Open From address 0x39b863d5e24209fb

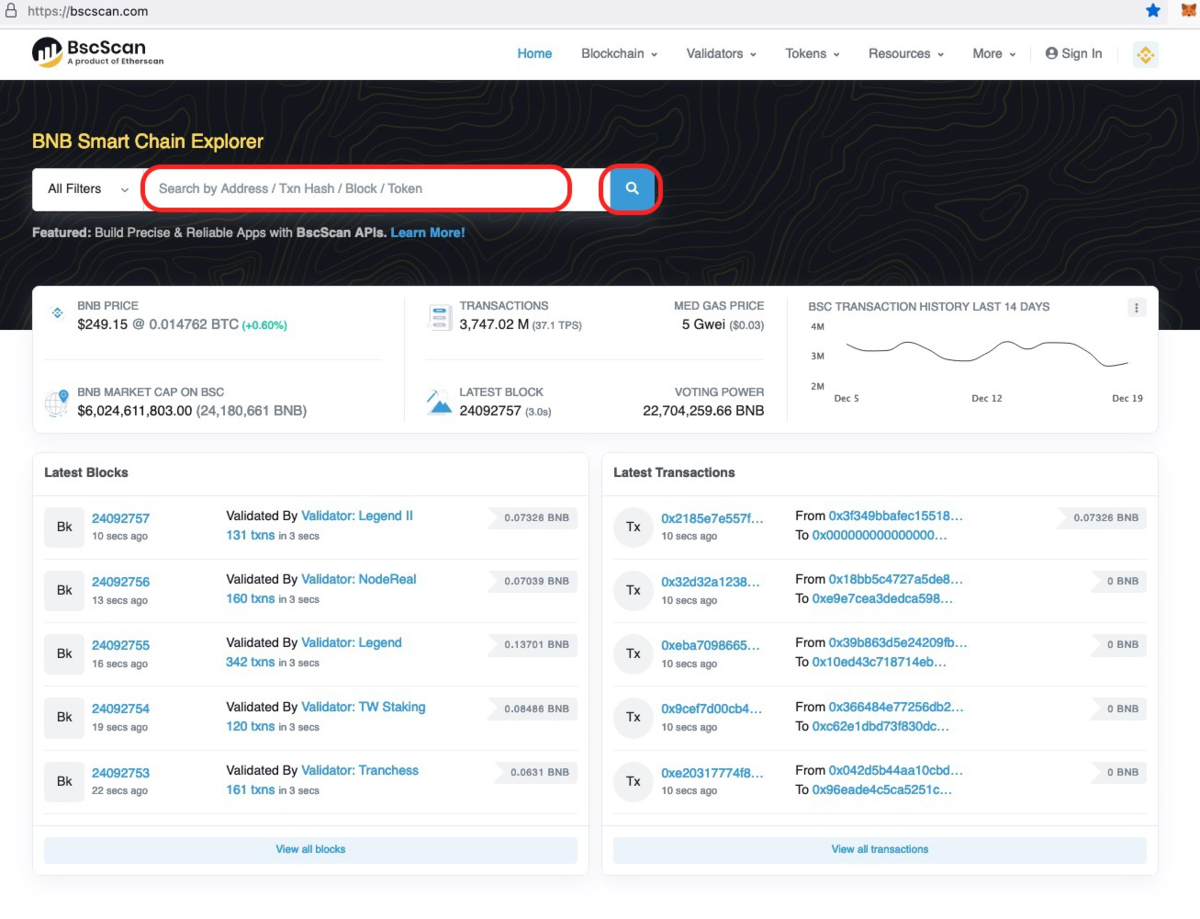[898, 643]
